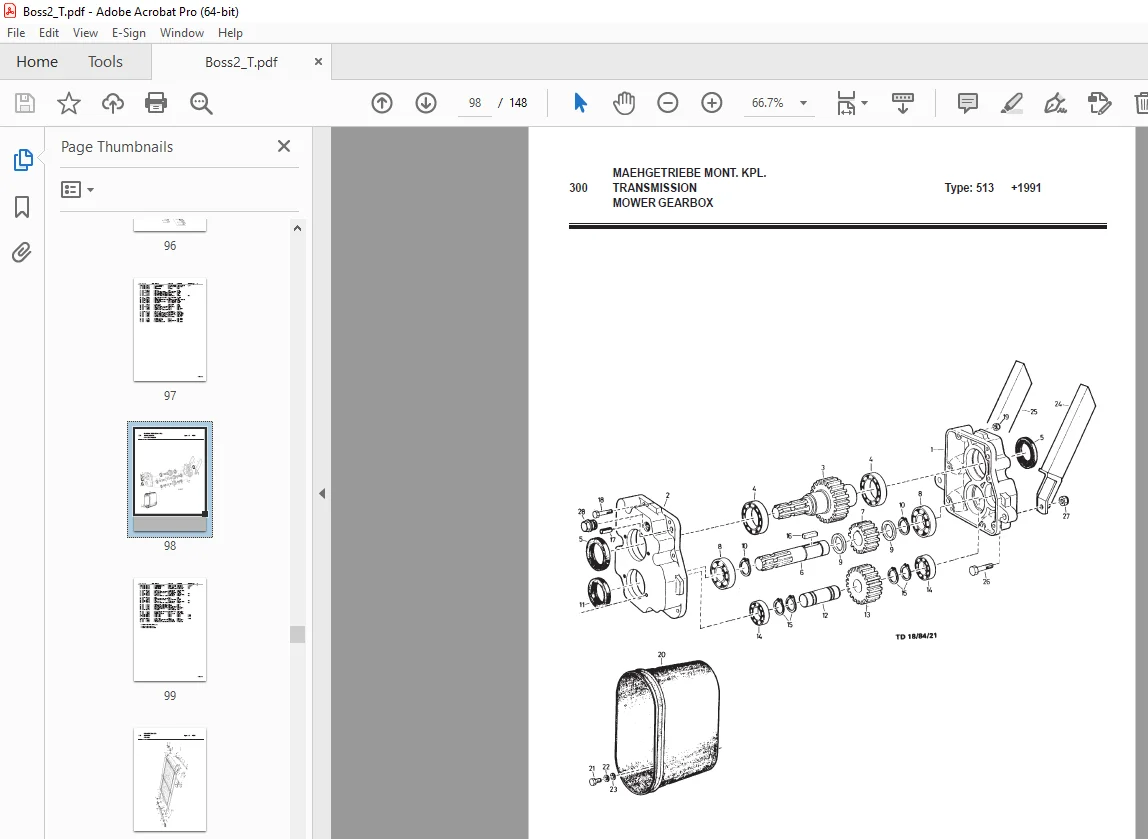Viewport: 1148px width, 839px height.
Task: Select page 98 thumbnail
Action: 170,480
